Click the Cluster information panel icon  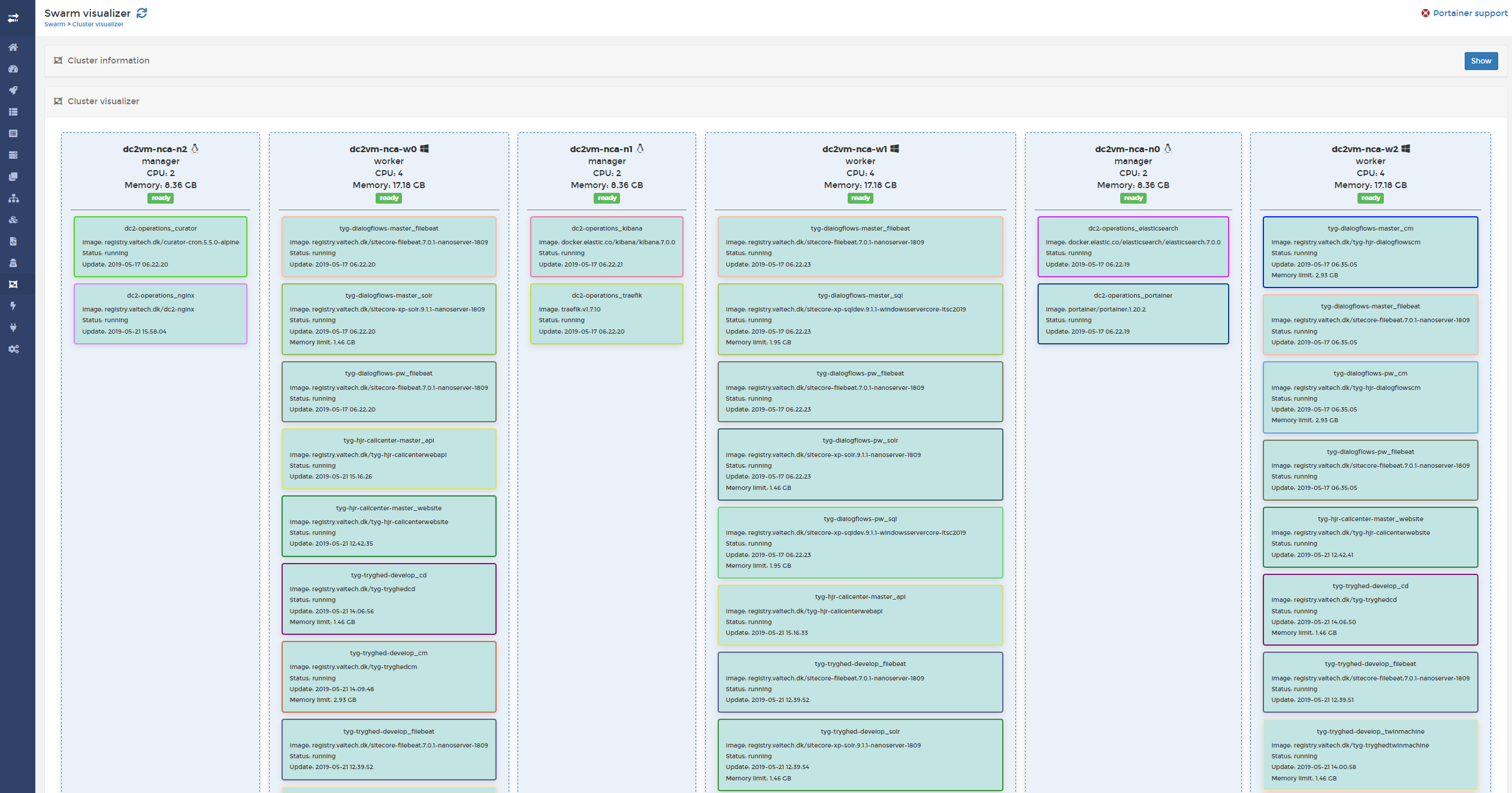[58, 60]
